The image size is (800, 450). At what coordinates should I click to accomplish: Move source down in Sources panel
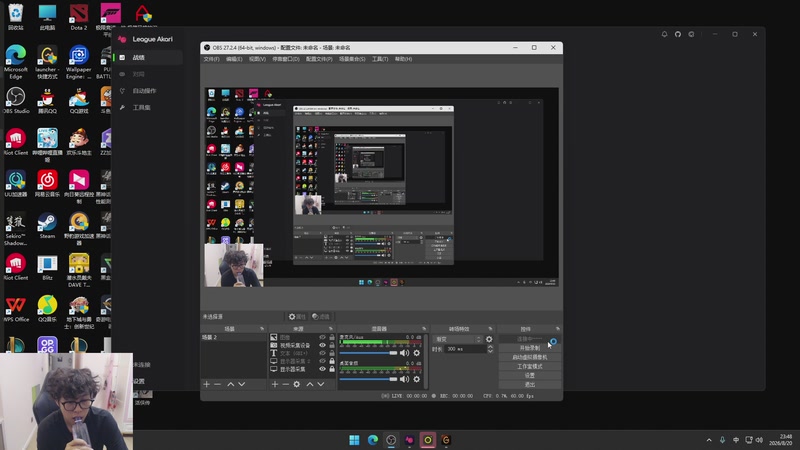pos(321,384)
